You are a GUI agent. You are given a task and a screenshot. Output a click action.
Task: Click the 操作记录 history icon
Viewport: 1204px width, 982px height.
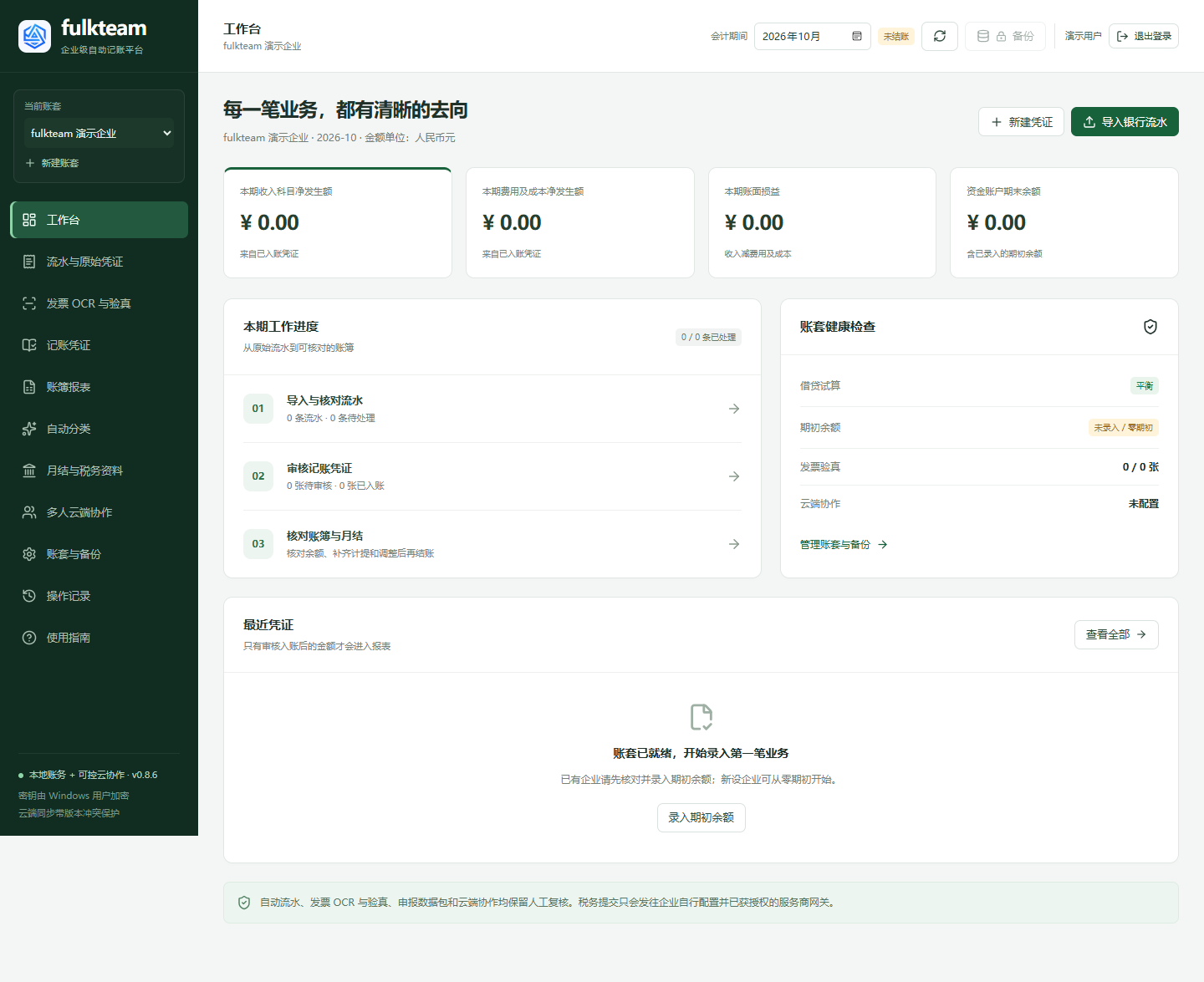(29, 596)
